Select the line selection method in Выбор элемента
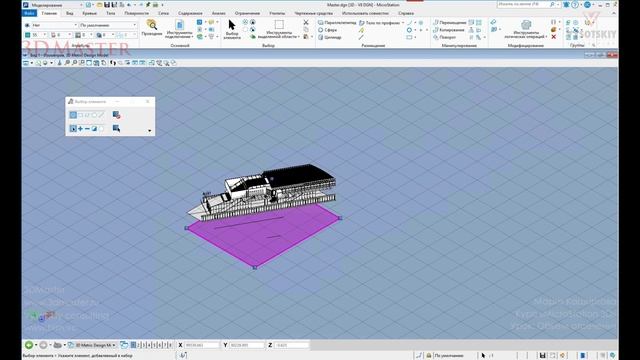 pyautogui.click(x=101, y=115)
